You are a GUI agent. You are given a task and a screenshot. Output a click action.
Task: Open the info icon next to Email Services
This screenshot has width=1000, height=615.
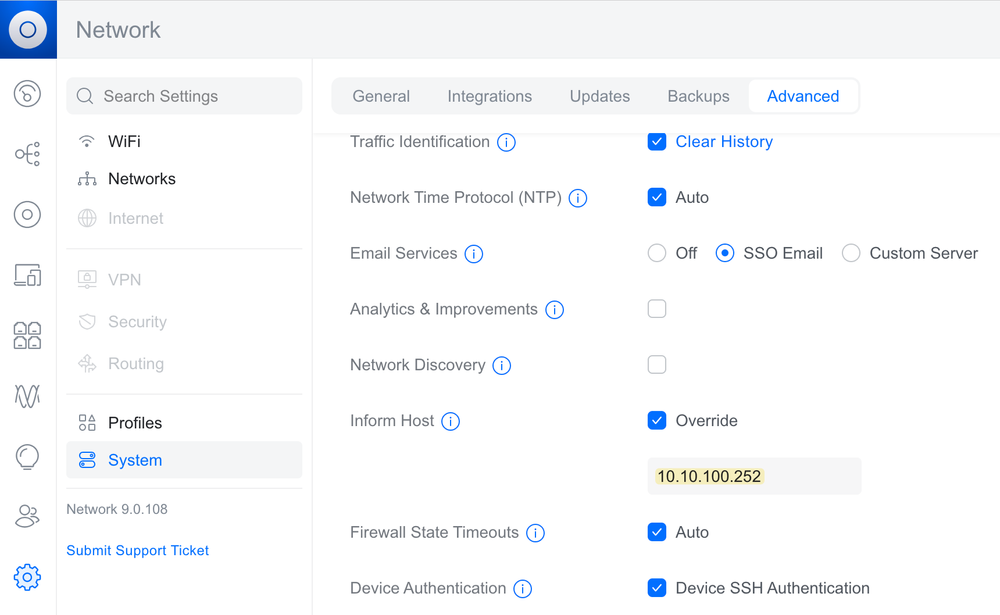point(473,253)
